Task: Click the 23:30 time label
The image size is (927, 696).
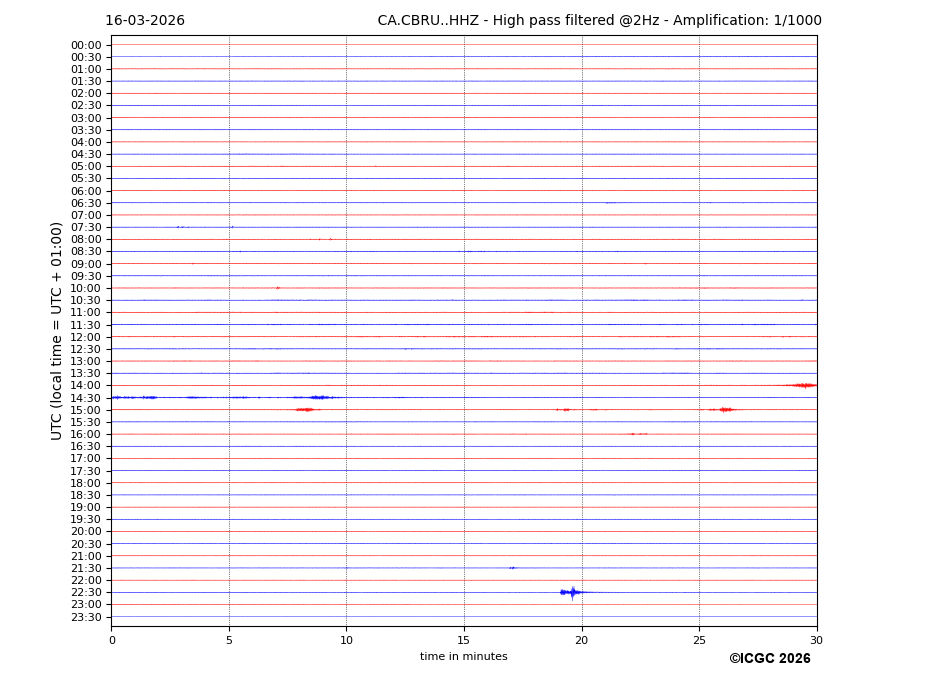Action: coord(86,617)
